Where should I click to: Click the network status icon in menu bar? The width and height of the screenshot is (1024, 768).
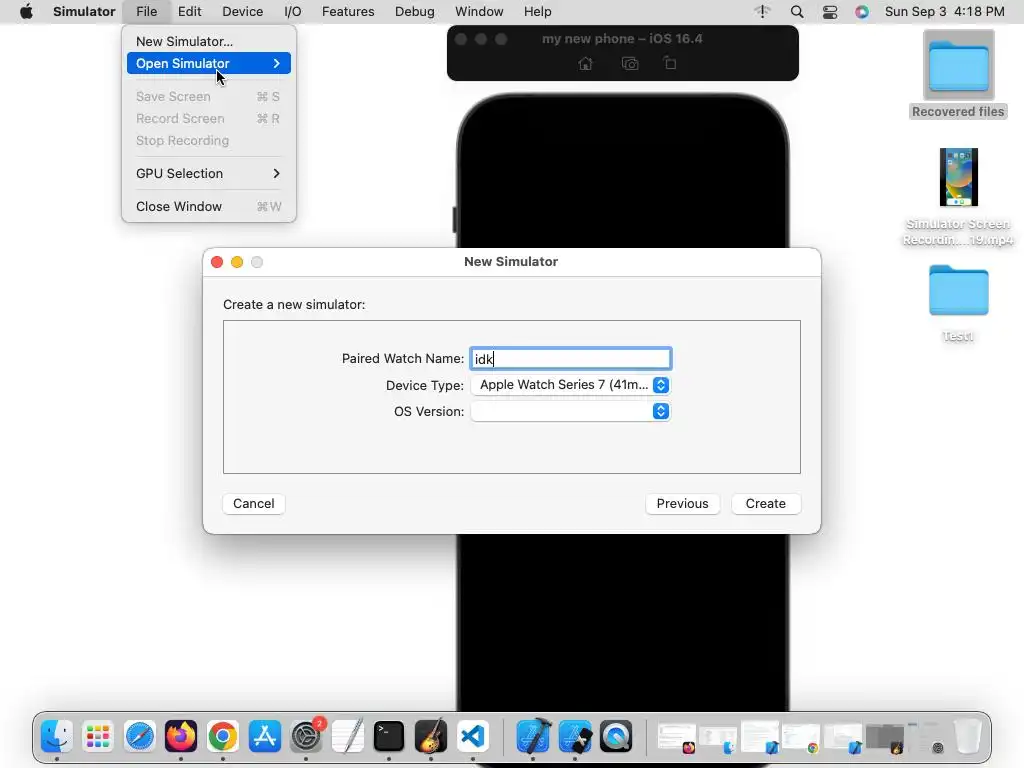click(762, 11)
